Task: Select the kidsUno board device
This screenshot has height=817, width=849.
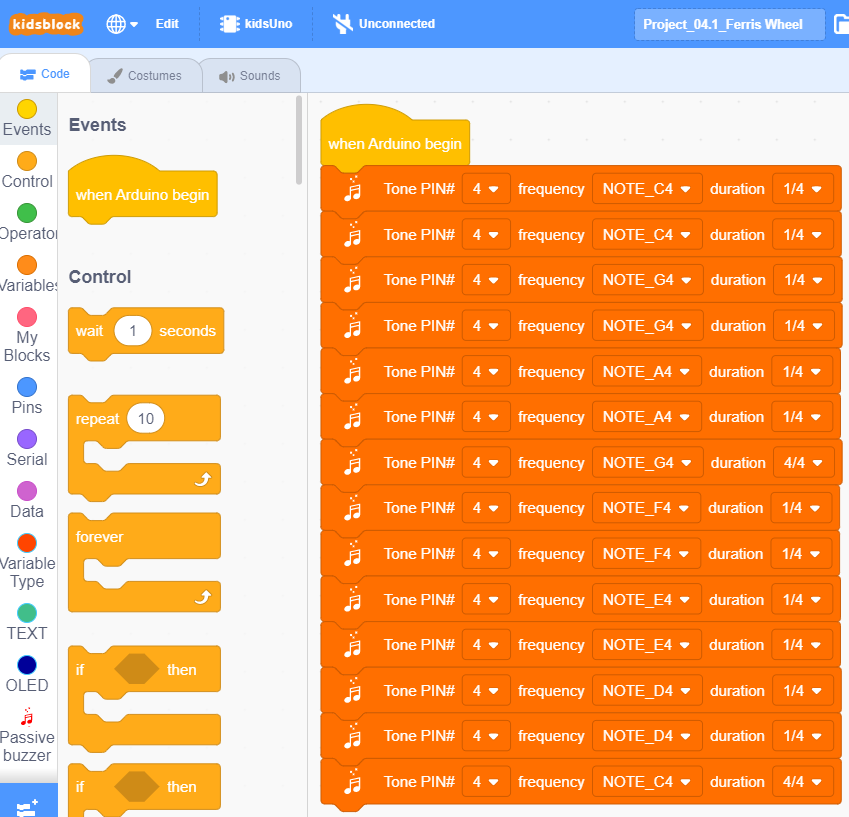Action: (256, 24)
